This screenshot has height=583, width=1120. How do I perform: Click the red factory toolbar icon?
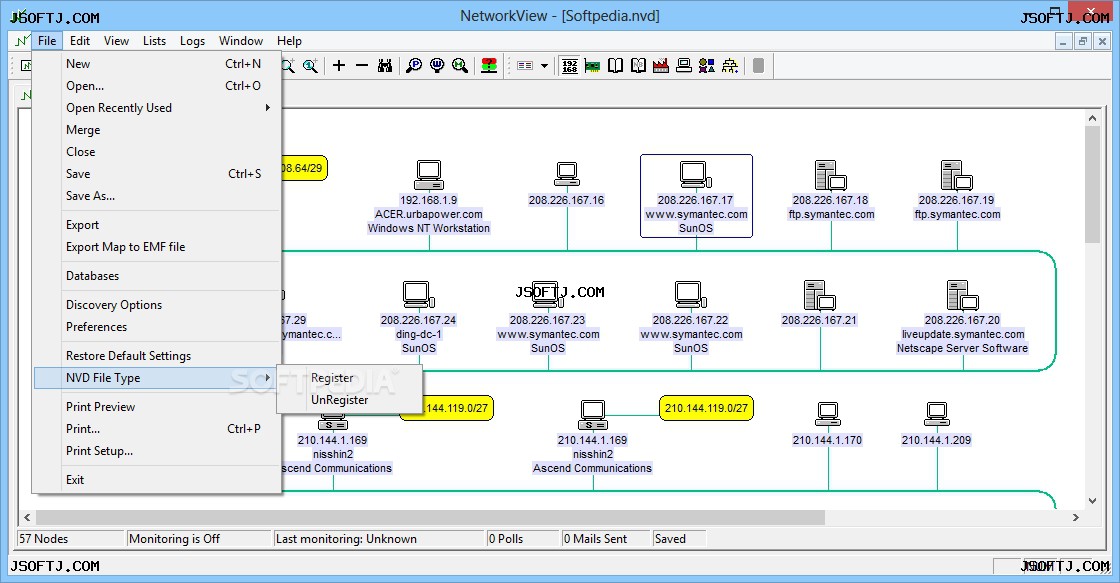click(x=661, y=66)
